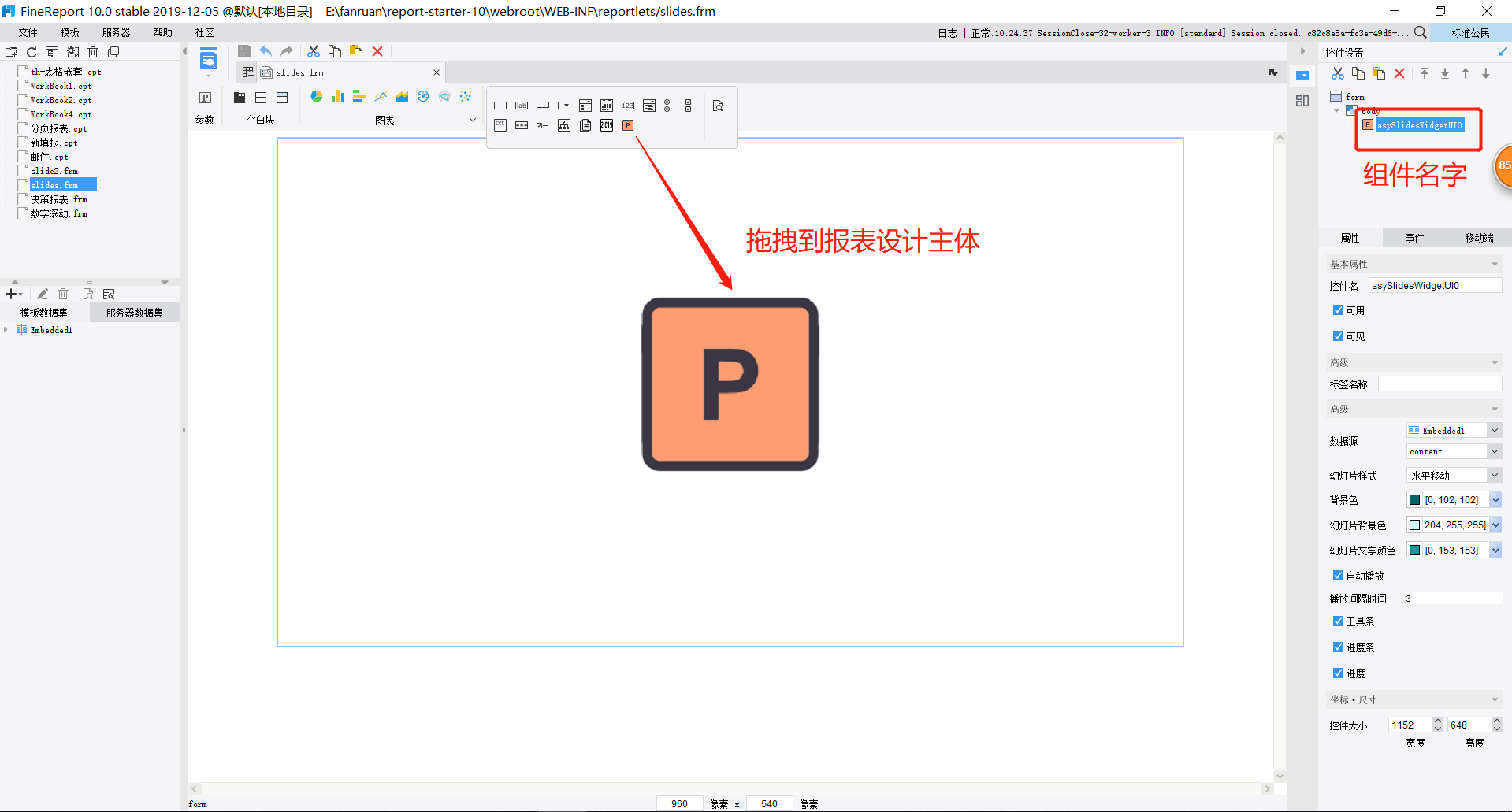Click the save icon in the top toolbar
The height and width of the screenshot is (812, 1512).
(244, 51)
